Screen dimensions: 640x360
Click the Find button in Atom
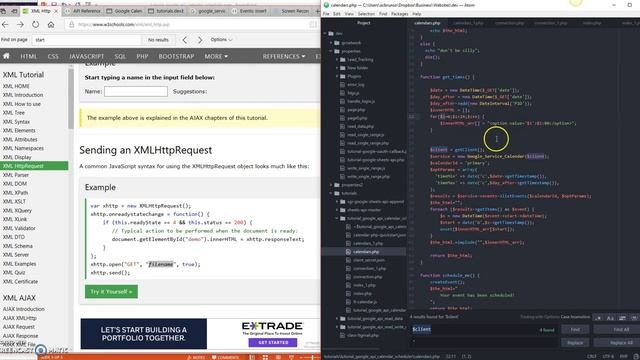[575, 329]
